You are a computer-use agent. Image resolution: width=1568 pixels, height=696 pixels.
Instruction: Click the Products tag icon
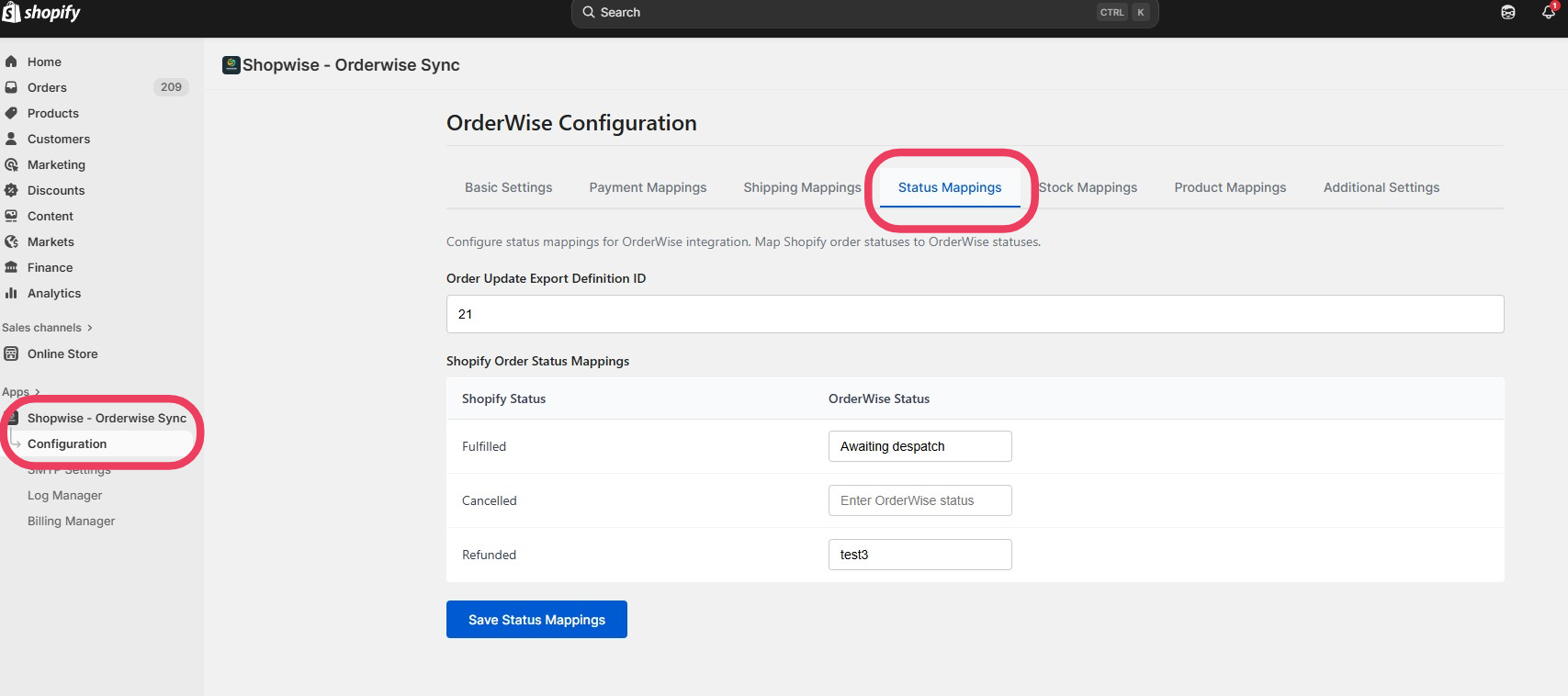pos(11,113)
